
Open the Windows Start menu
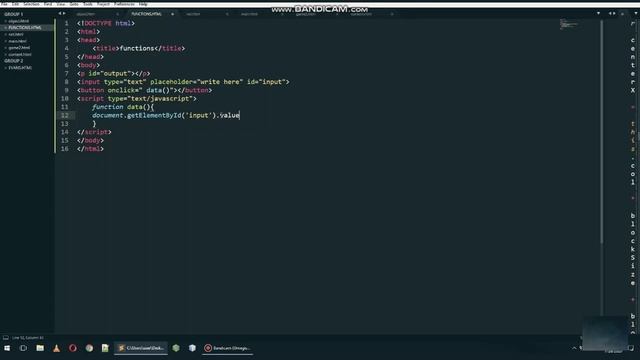tap(7, 348)
